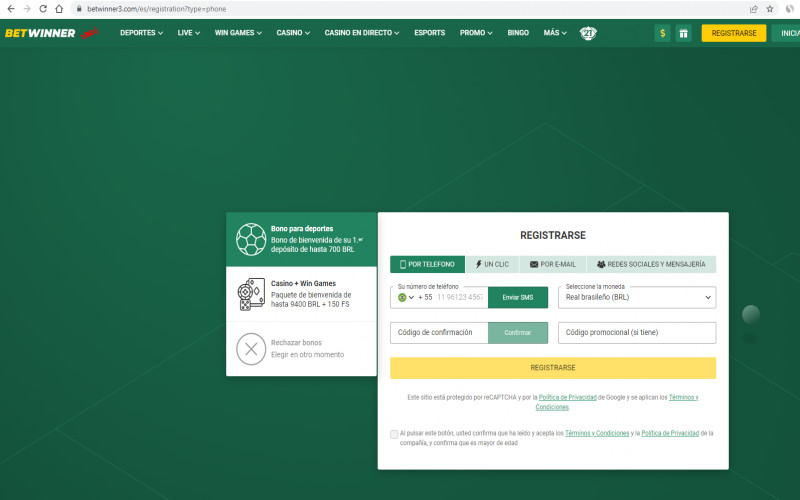Select the Casino + Win Games bonus cards icon
Image resolution: width=800 pixels, height=500 pixels.
coord(251,294)
